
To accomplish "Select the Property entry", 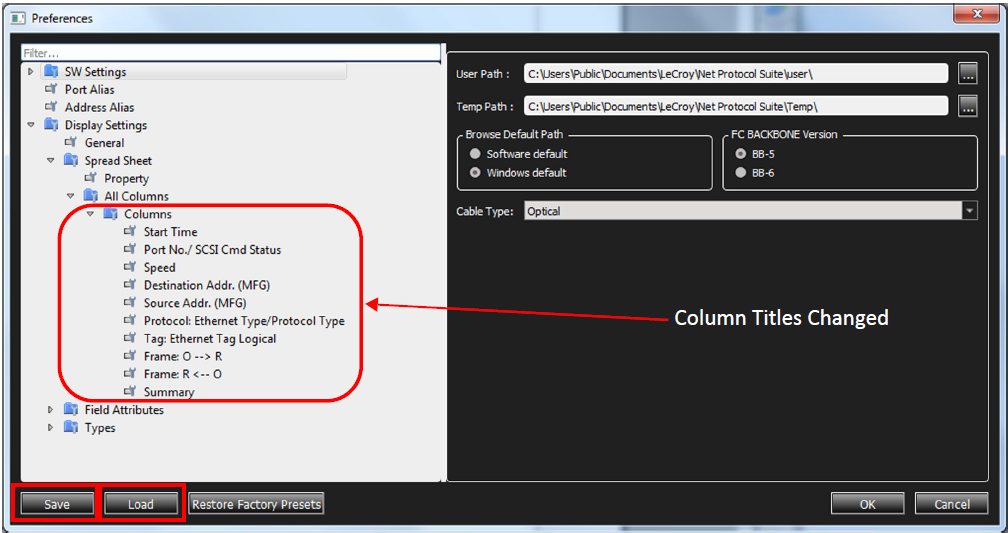I will point(126,179).
